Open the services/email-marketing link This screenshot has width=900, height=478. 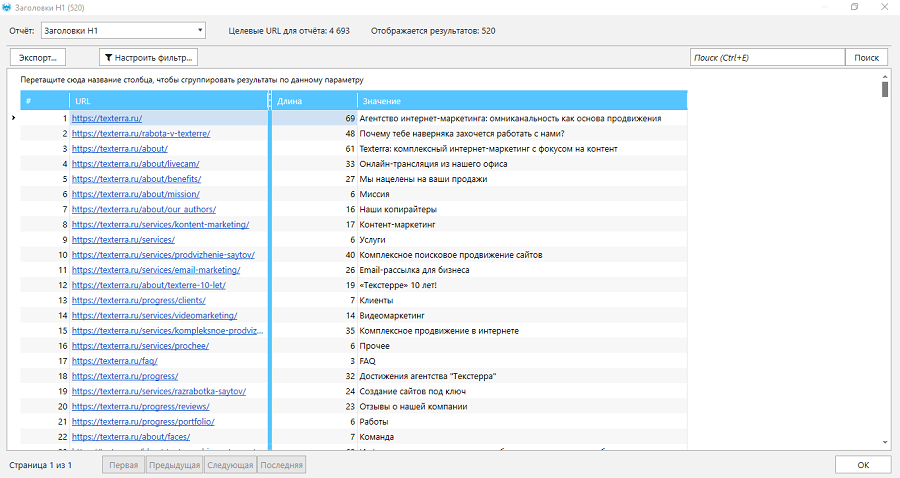pyautogui.click(x=156, y=270)
